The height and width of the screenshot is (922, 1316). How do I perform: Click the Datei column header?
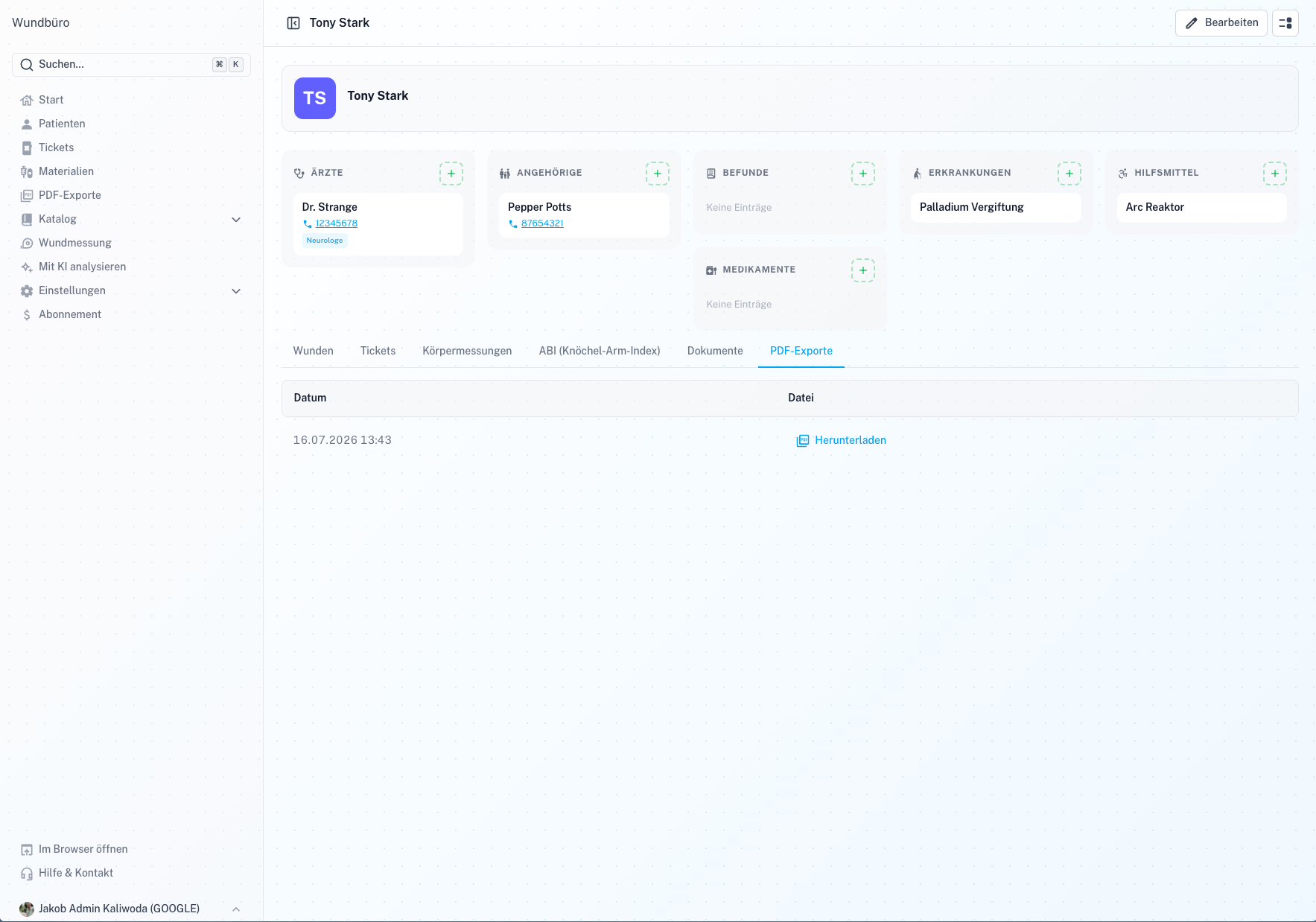801,398
